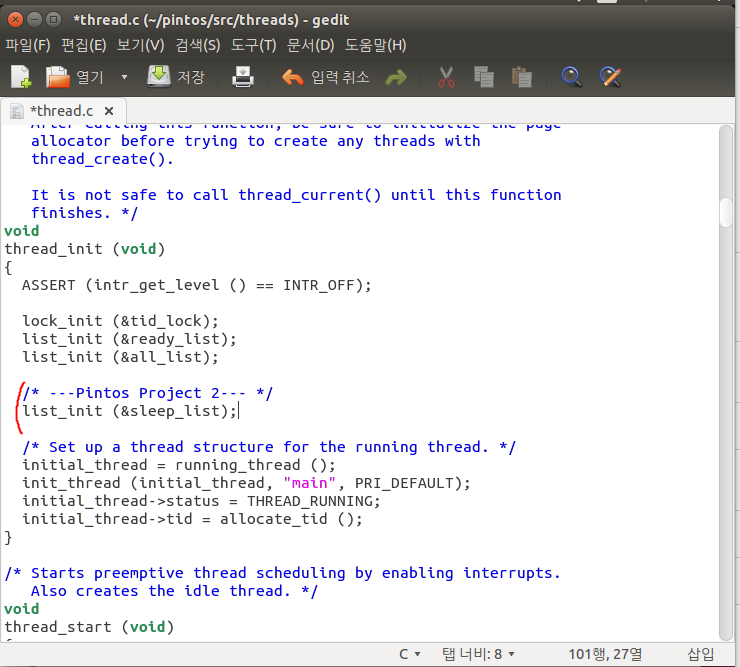Click on the line list_init (&sleep_list);
The width and height of the screenshot is (740, 667).
pos(129,411)
